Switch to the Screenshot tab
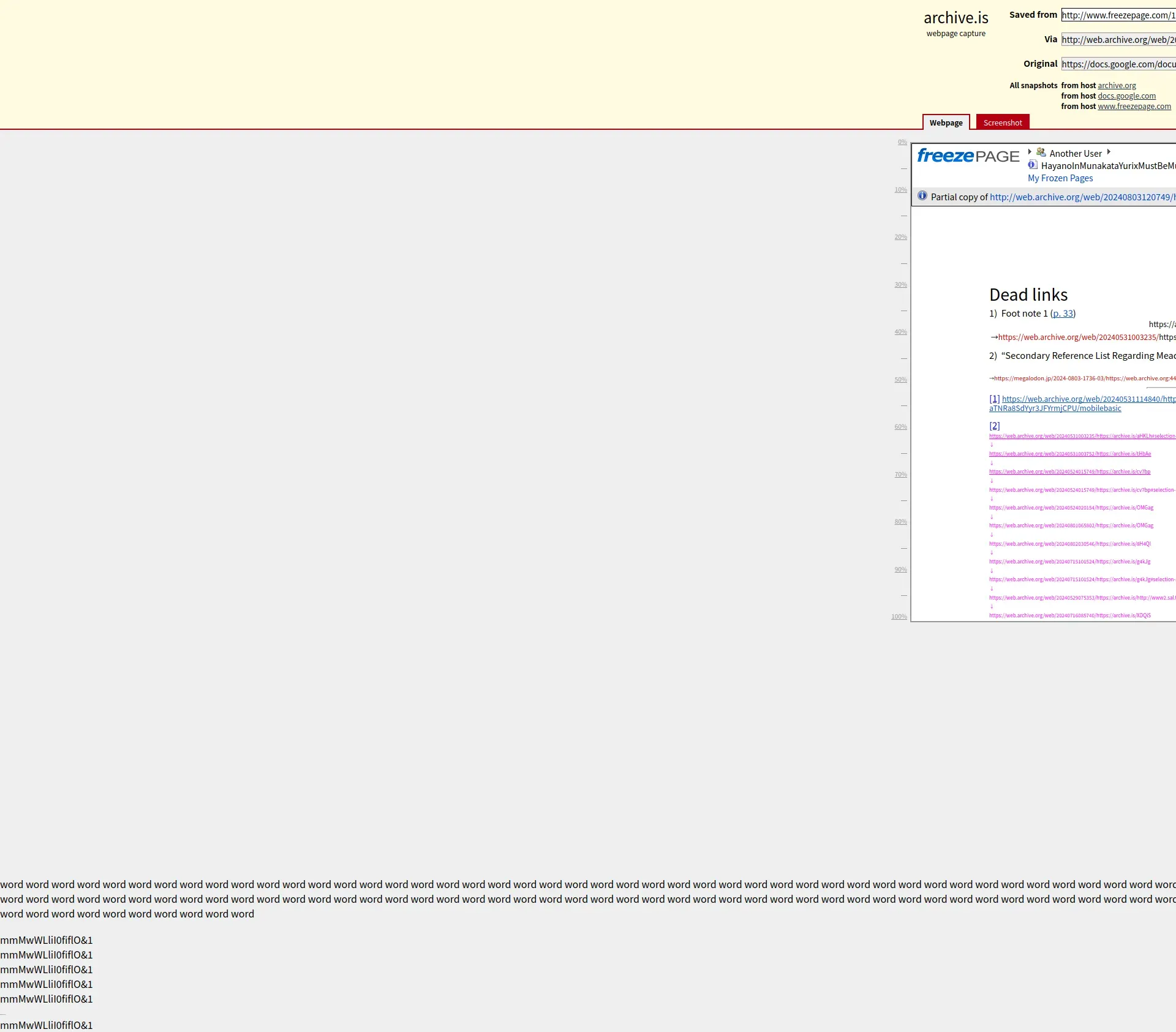This screenshot has height=1032, width=1176. [x=1002, y=122]
